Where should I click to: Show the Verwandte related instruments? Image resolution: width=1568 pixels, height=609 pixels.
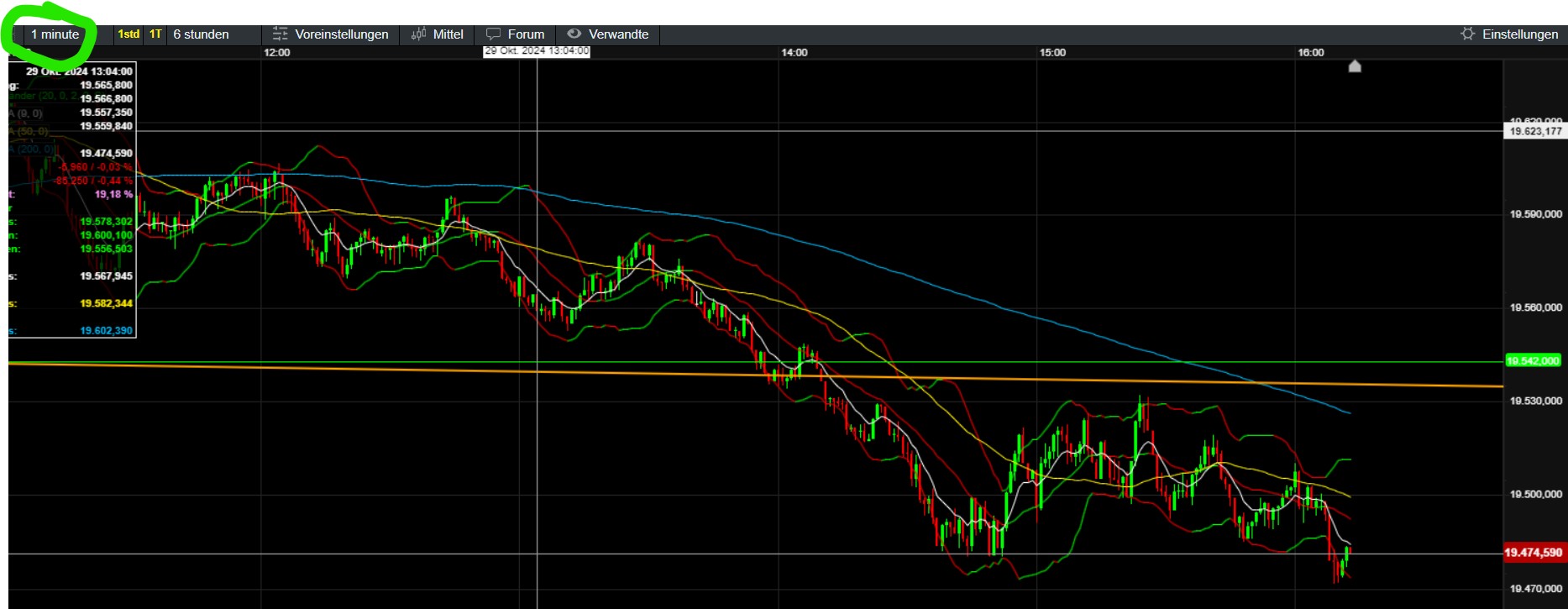tap(608, 34)
